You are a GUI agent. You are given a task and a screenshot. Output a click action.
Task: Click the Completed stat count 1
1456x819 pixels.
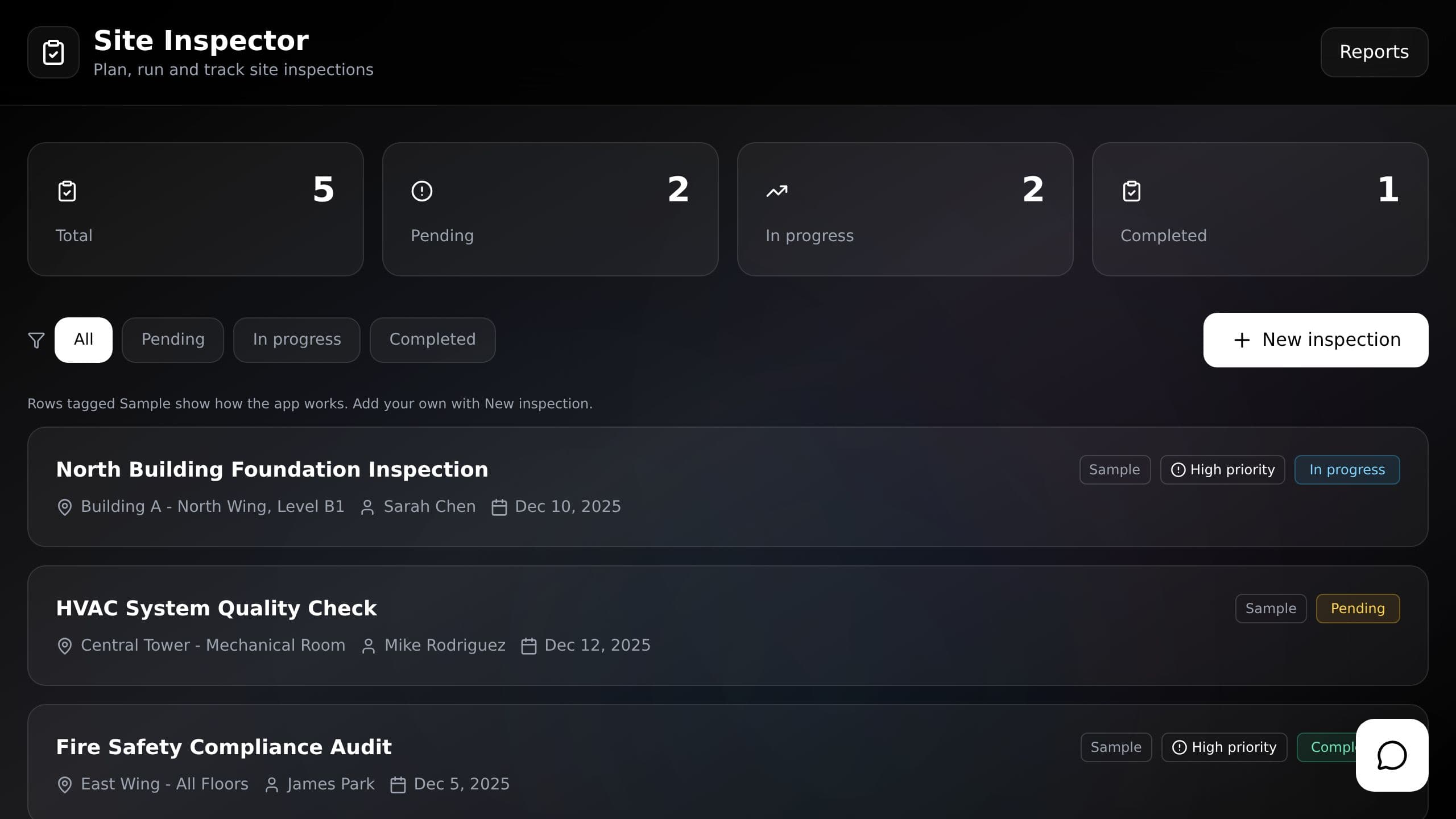coord(1388,189)
